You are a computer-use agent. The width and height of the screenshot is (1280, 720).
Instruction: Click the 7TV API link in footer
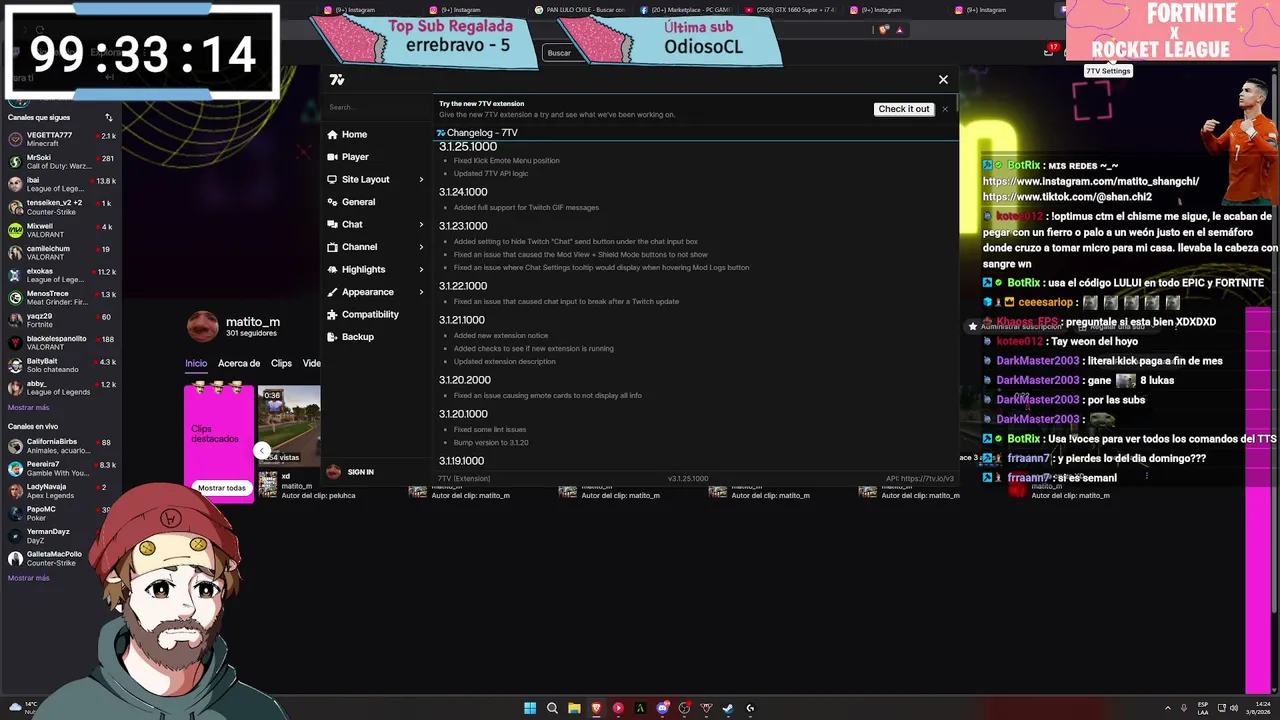click(x=920, y=479)
